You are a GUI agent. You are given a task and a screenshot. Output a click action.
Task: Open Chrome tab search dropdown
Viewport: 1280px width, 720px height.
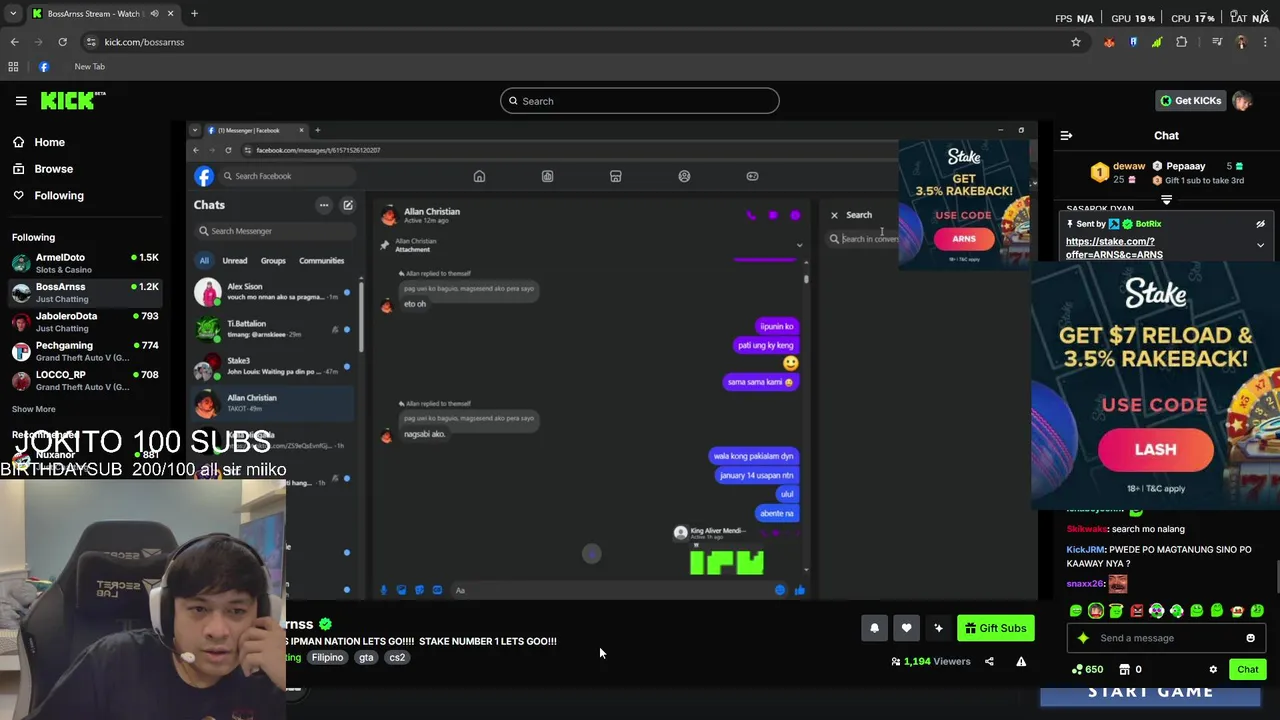click(12, 14)
